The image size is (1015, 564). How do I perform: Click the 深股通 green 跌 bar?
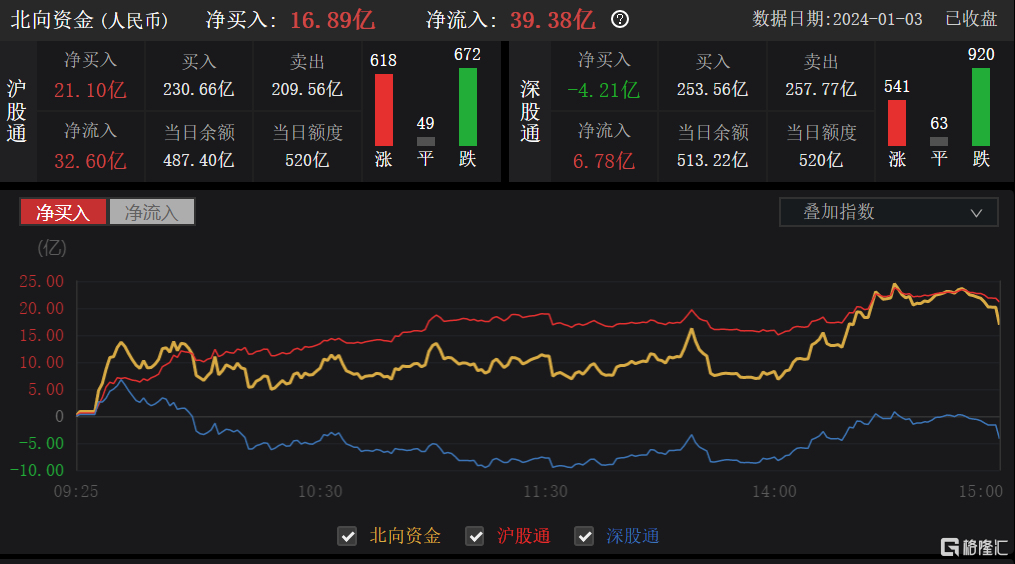(981, 107)
